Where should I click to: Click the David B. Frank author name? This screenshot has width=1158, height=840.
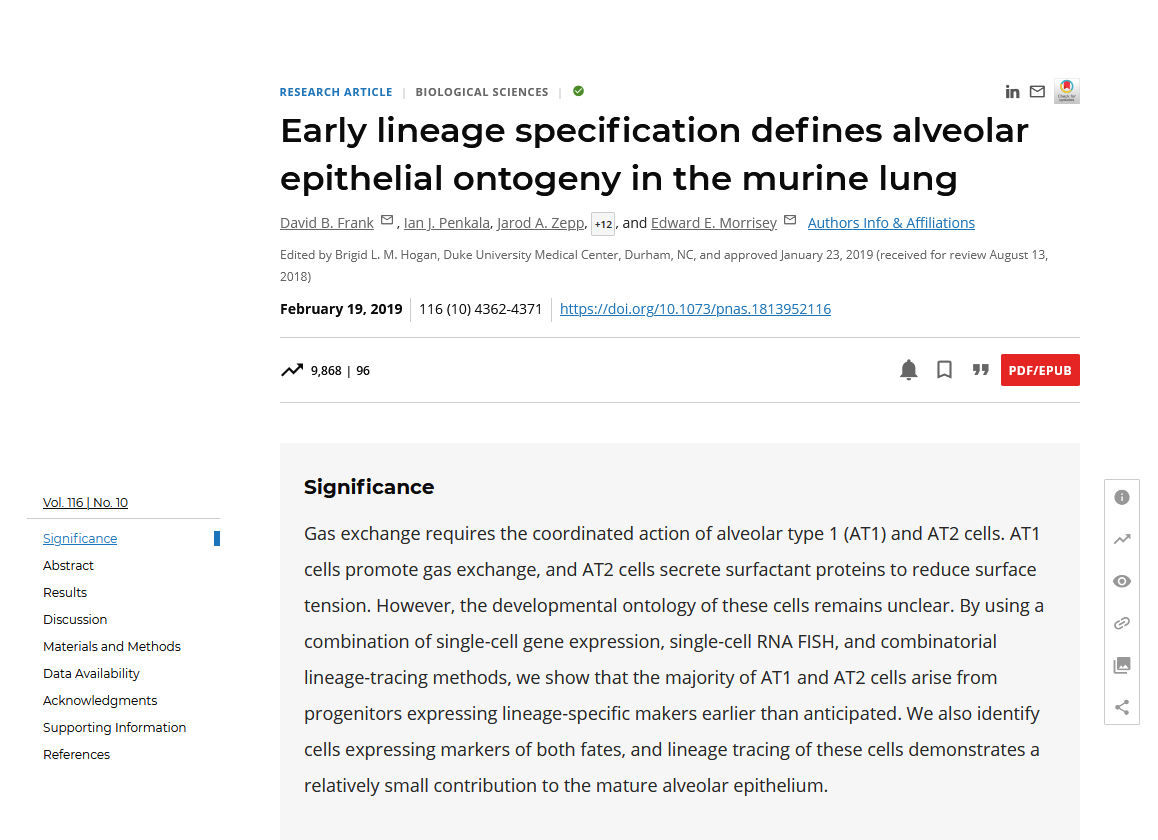pyautogui.click(x=327, y=223)
